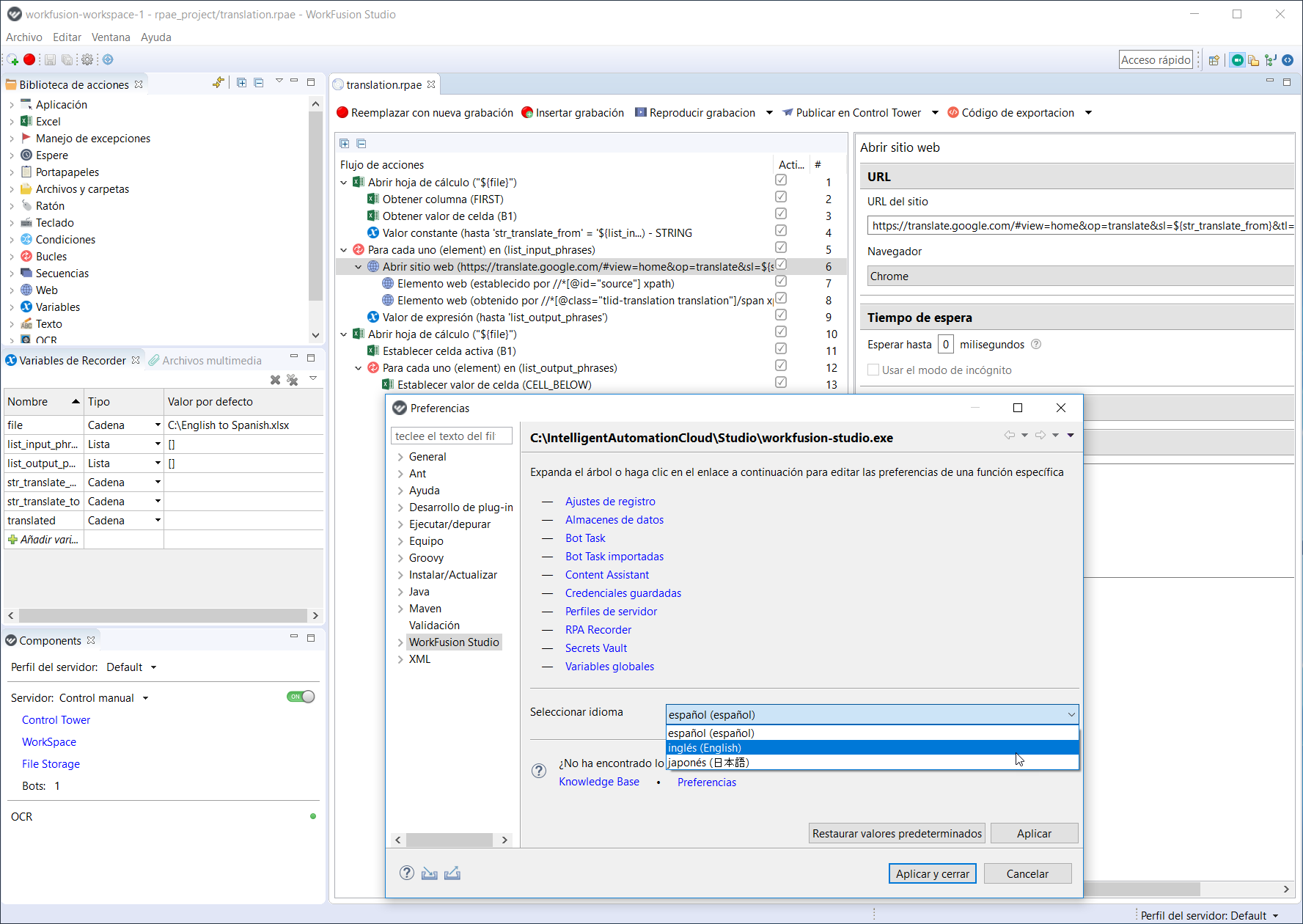Image resolution: width=1303 pixels, height=924 pixels.
Task: Toggle checkbox for Valor de expresión row 9
Action: coord(781,315)
